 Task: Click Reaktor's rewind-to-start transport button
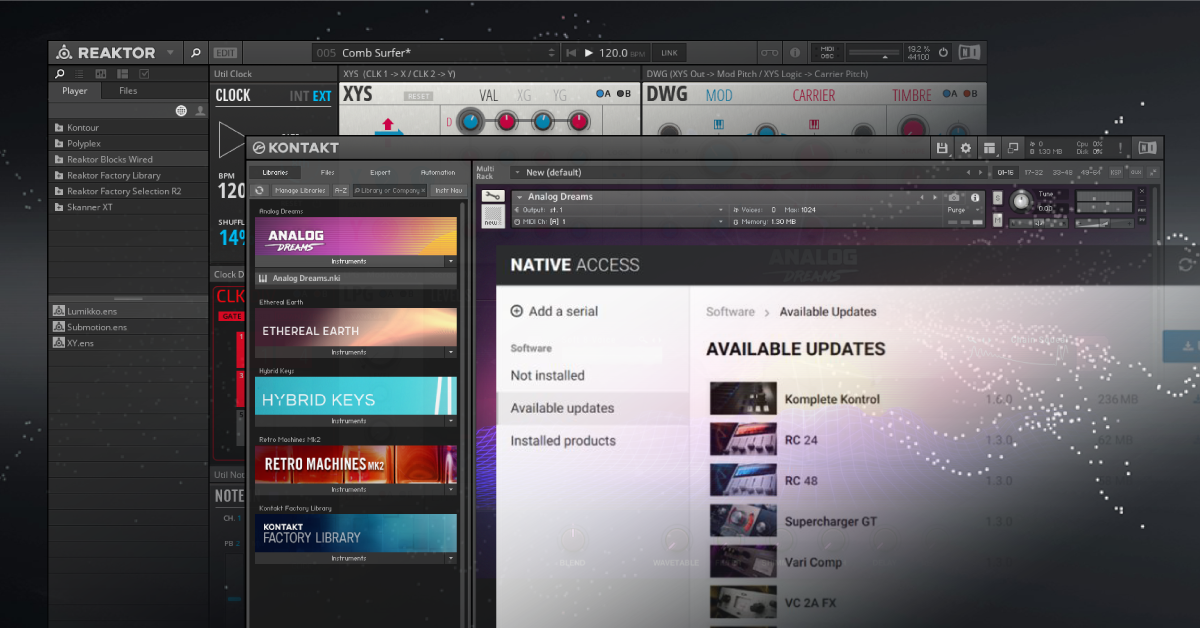point(571,53)
